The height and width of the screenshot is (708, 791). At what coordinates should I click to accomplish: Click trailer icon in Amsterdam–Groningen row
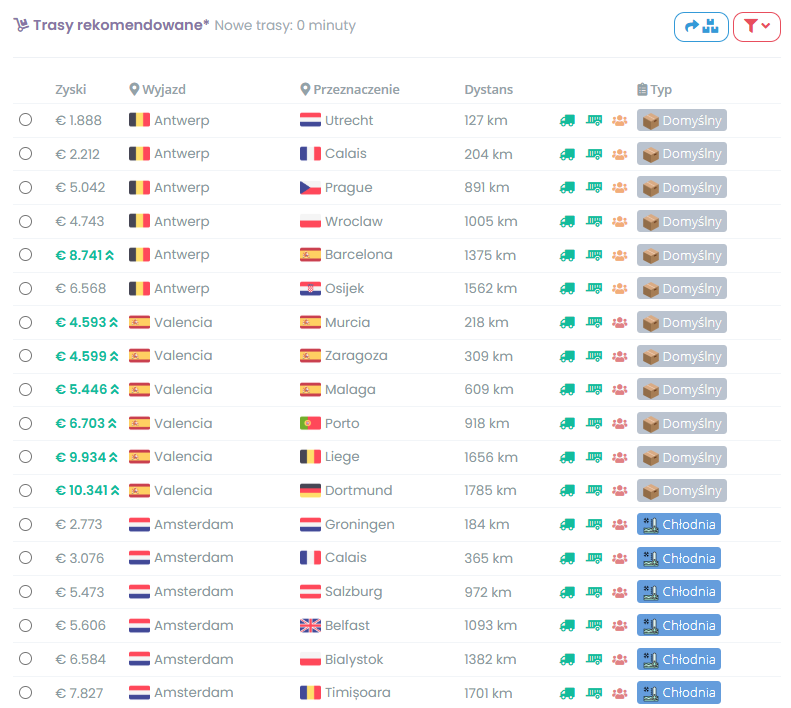tap(594, 525)
